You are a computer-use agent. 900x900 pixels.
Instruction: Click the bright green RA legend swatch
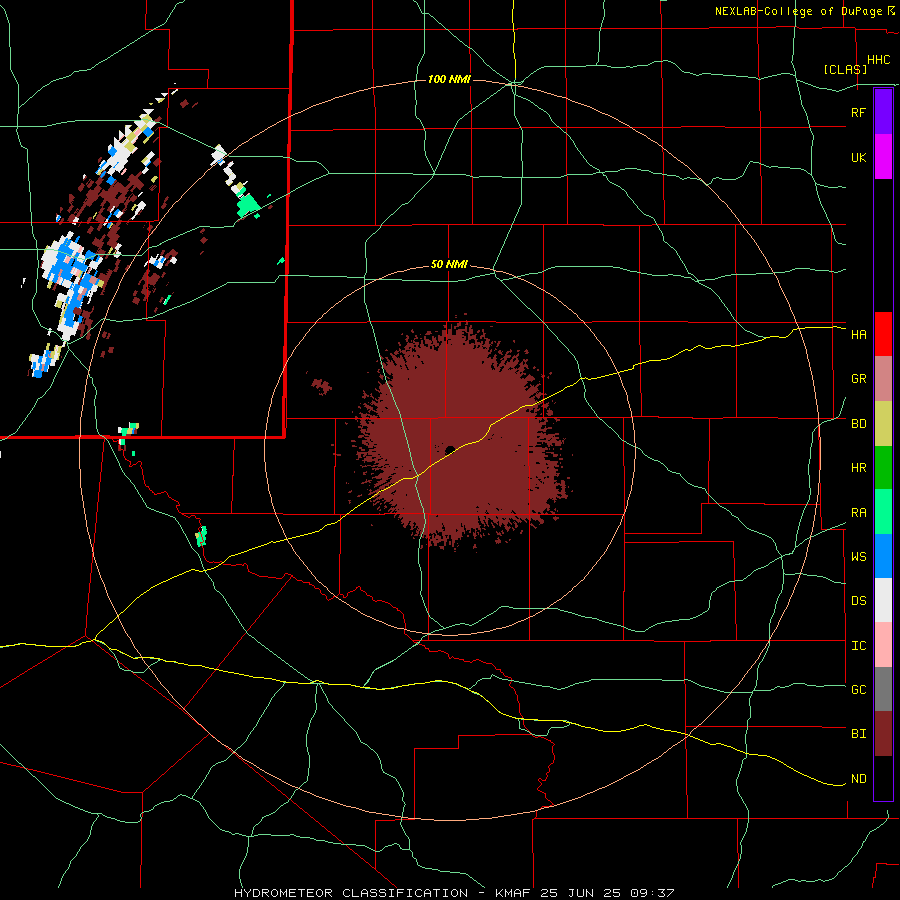coord(883,512)
